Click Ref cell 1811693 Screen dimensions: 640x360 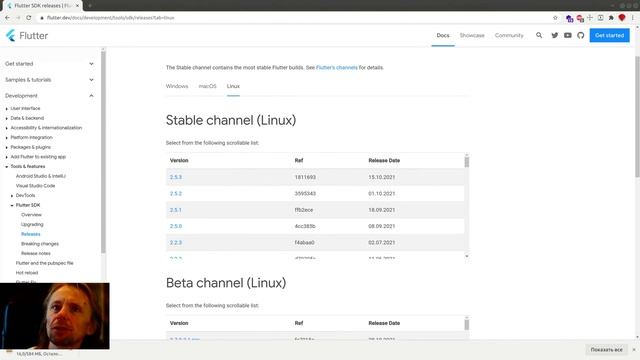pos(305,177)
